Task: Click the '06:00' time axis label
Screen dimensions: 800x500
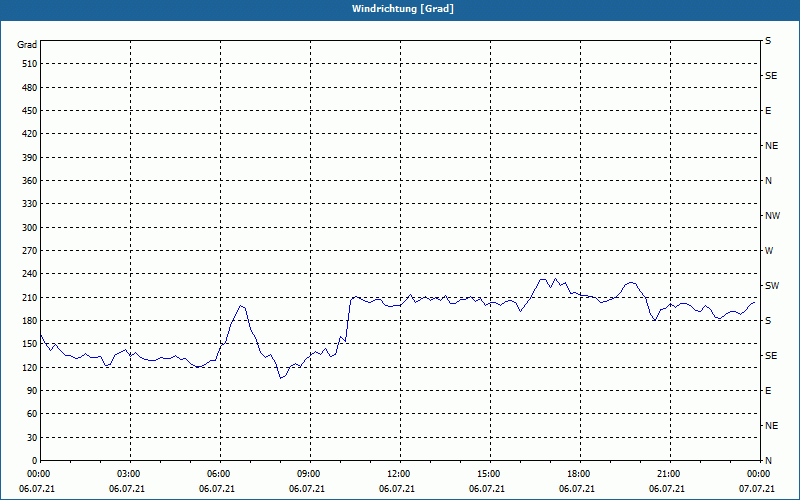Action: [x=218, y=474]
